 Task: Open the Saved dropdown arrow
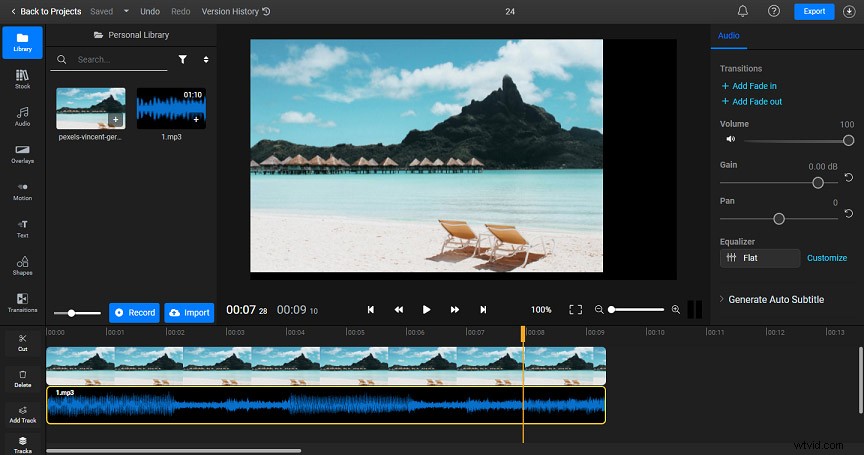(x=126, y=11)
